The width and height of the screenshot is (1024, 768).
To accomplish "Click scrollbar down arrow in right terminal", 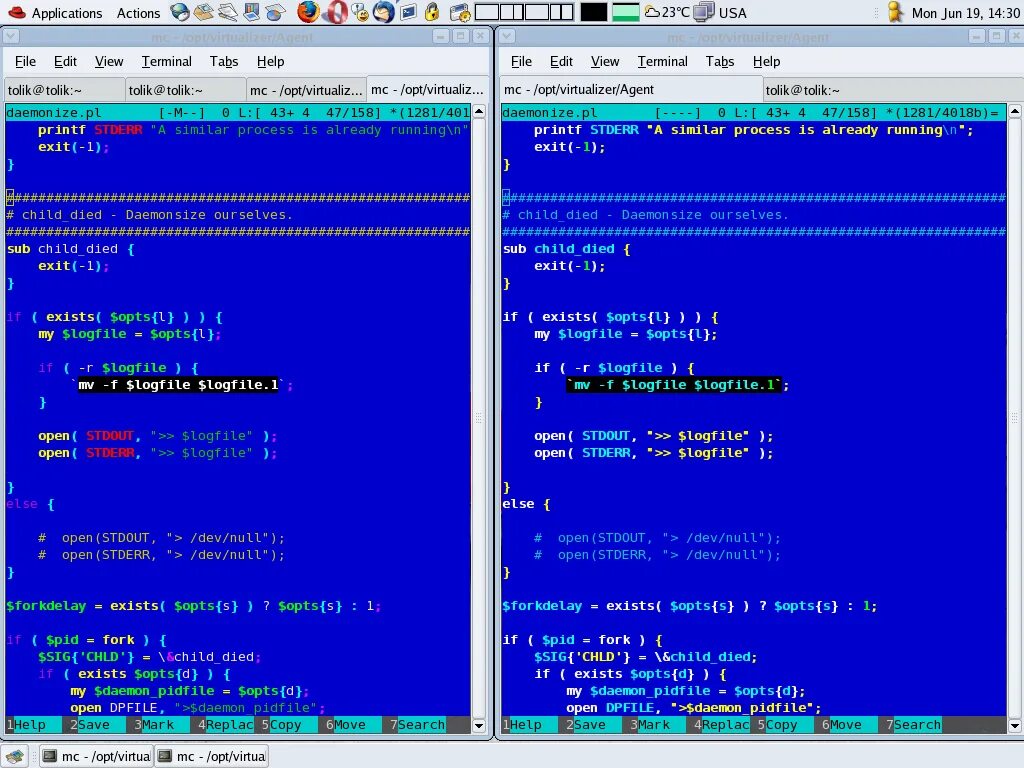I will 1015,726.
